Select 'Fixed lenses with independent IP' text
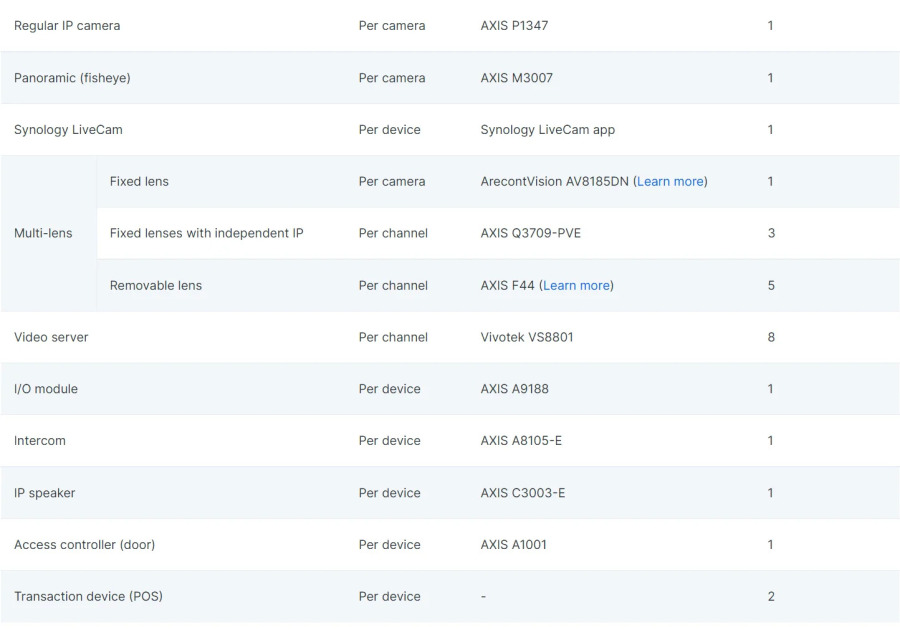Viewport: 900px width, 630px height. pyautogui.click(x=207, y=233)
